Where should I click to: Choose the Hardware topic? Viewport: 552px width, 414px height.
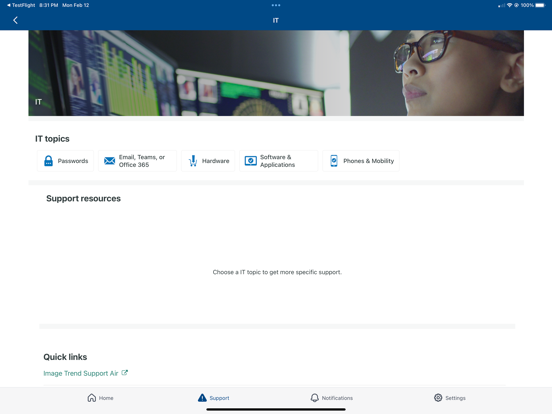tap(208, 161)
